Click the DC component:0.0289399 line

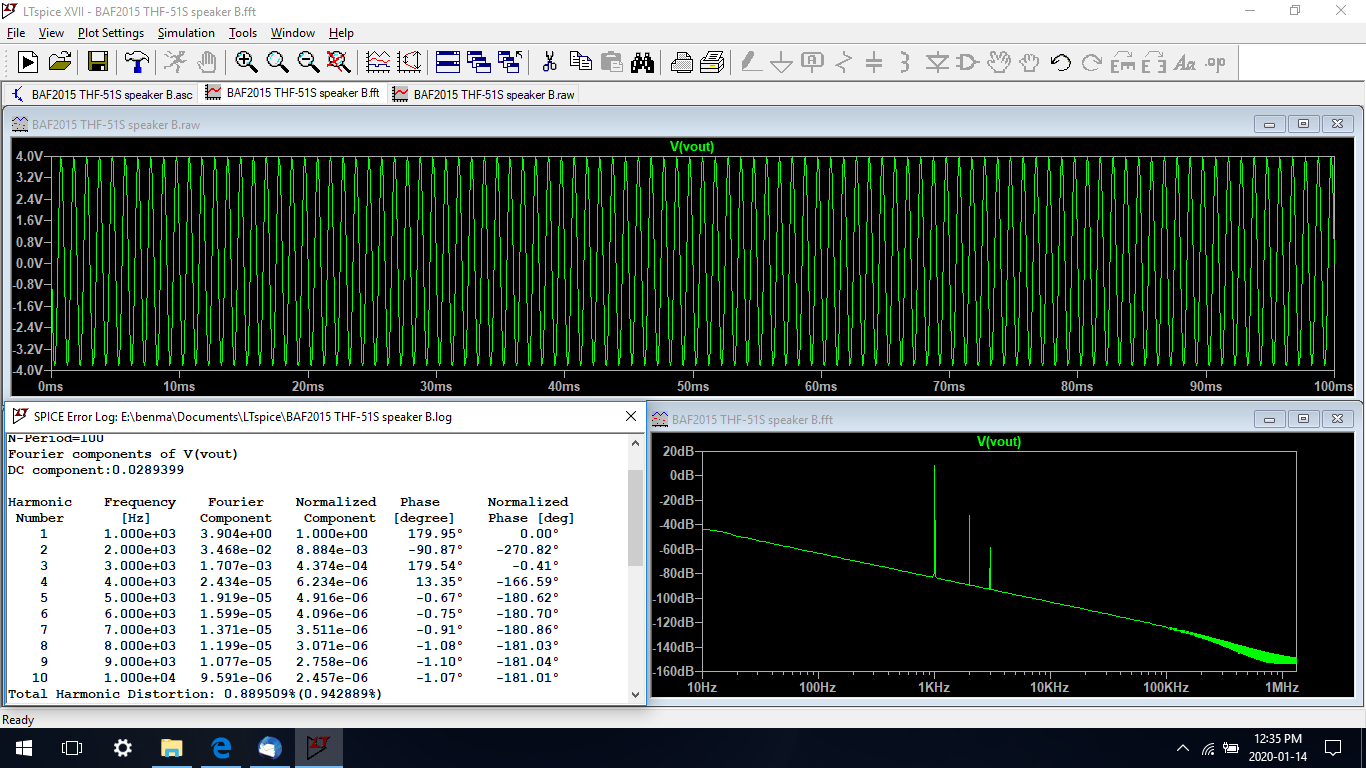coord(96,469)
